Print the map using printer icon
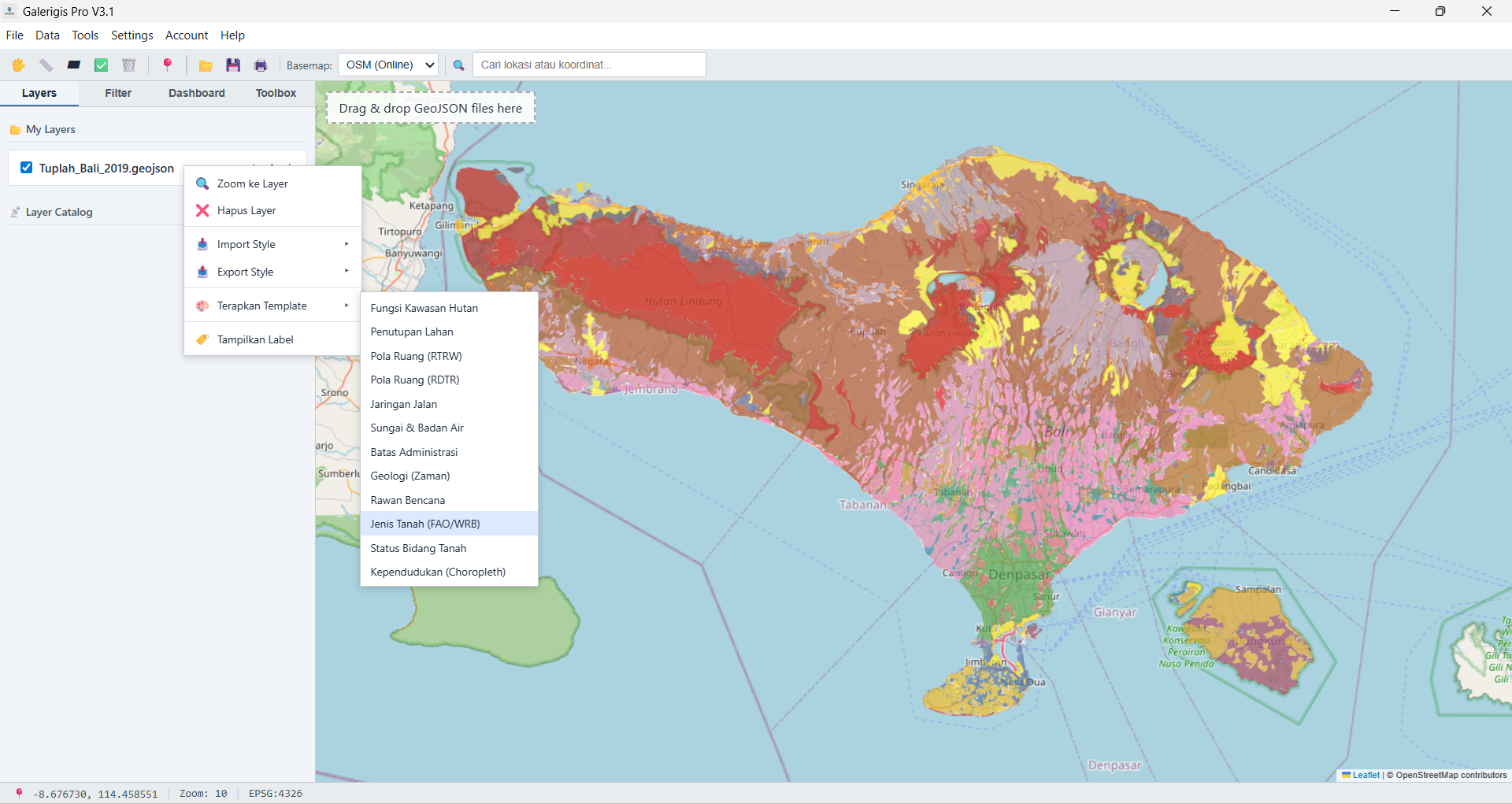 click(x=261, y=65)
